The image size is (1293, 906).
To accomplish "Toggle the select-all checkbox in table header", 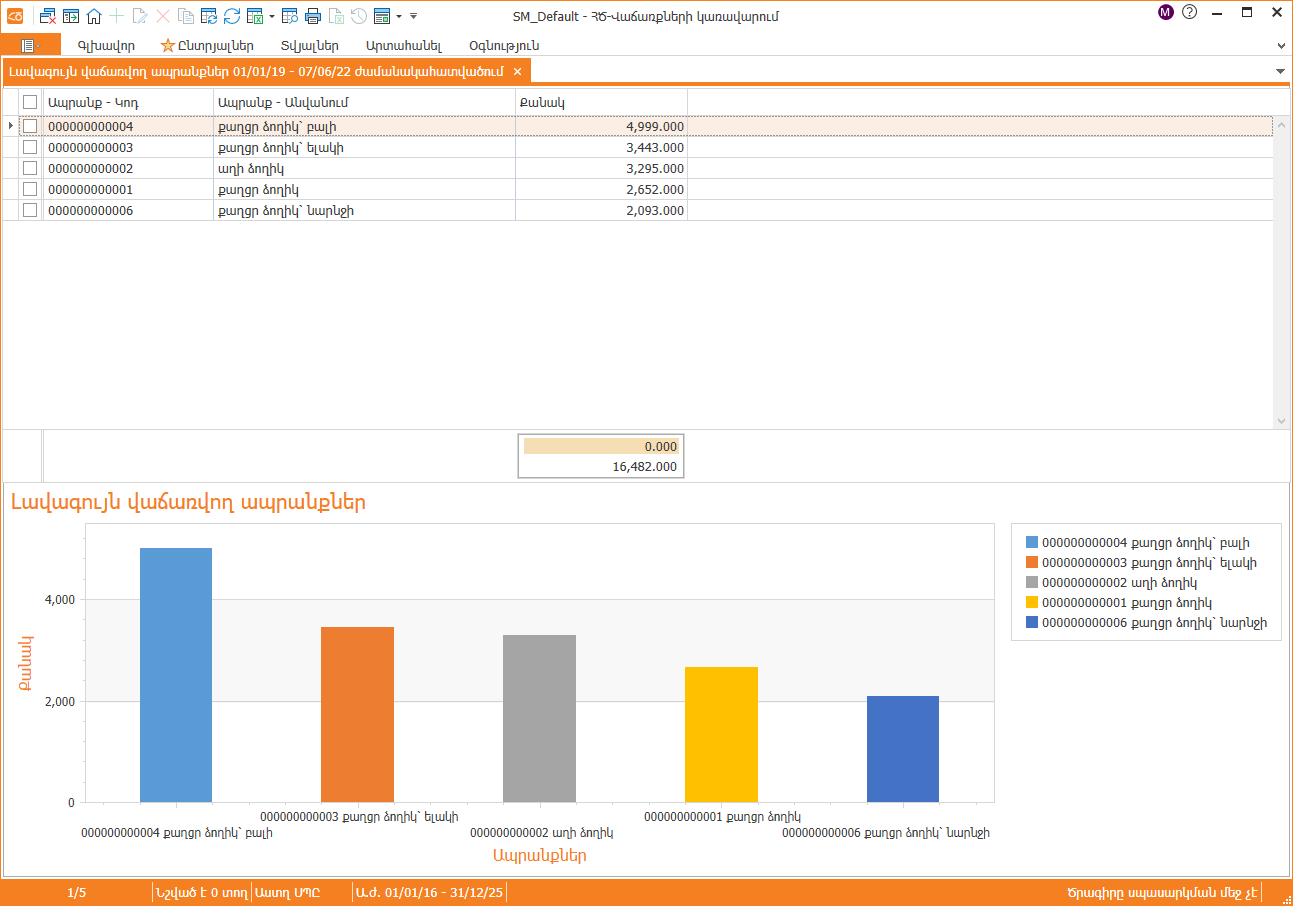I will click(30, 102).
